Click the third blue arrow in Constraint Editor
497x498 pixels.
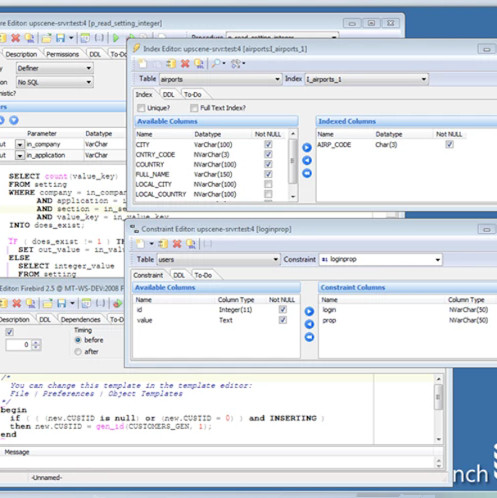pyautogui.click(x=309, y=337)
